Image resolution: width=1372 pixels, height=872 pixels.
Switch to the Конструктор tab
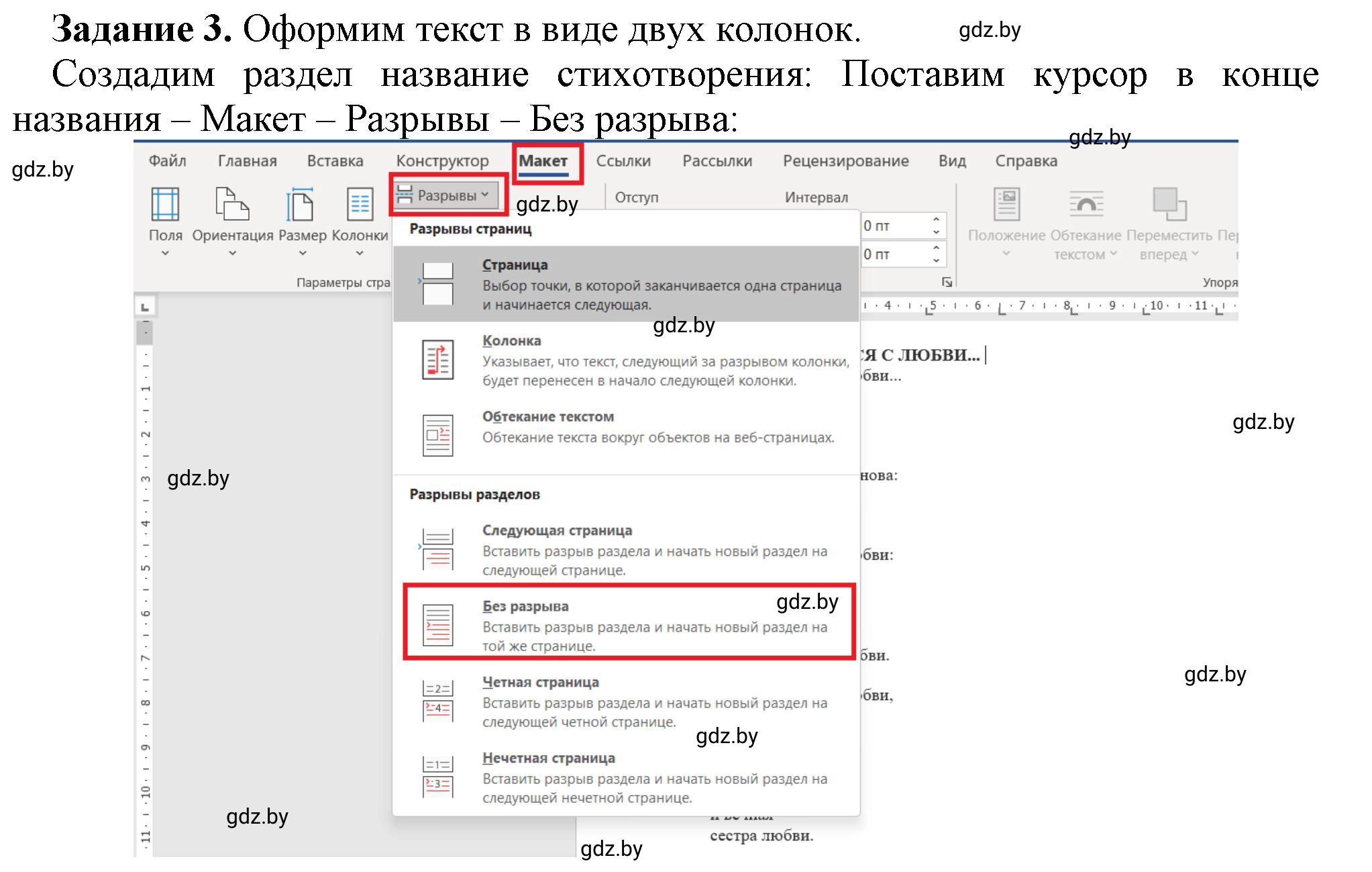443,161
